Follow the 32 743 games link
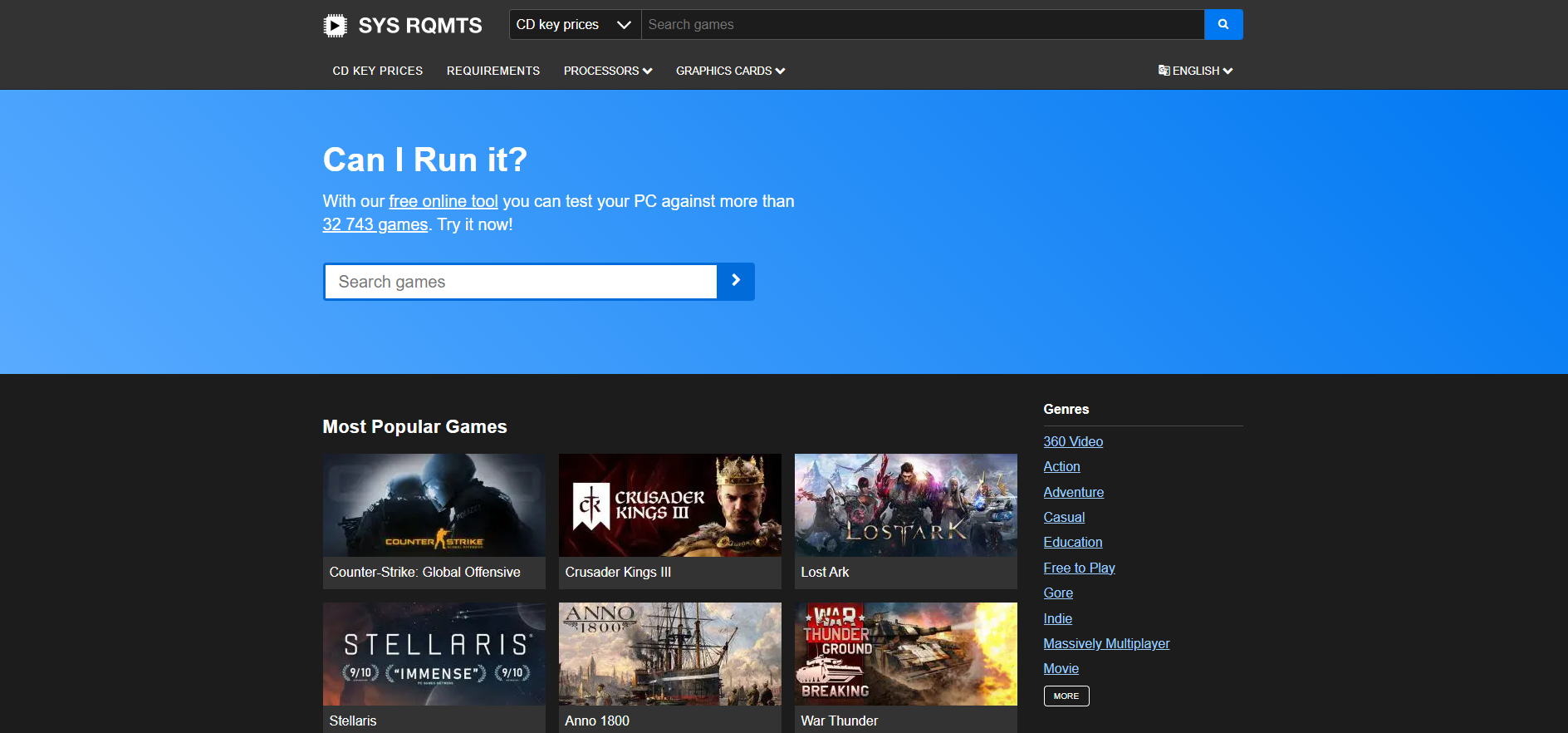1568x733 pixels. click(375, 224)
